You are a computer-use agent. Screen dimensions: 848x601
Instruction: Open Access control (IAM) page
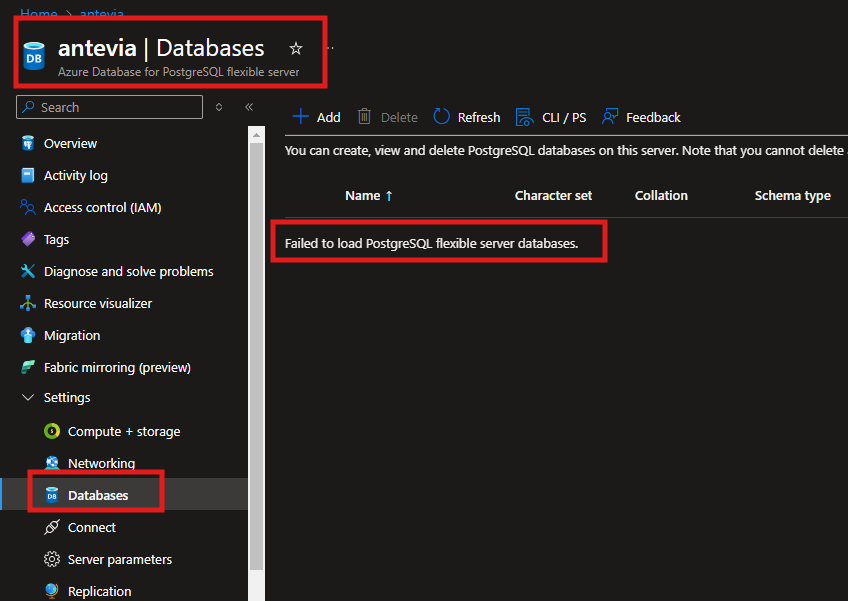point(103,207)
